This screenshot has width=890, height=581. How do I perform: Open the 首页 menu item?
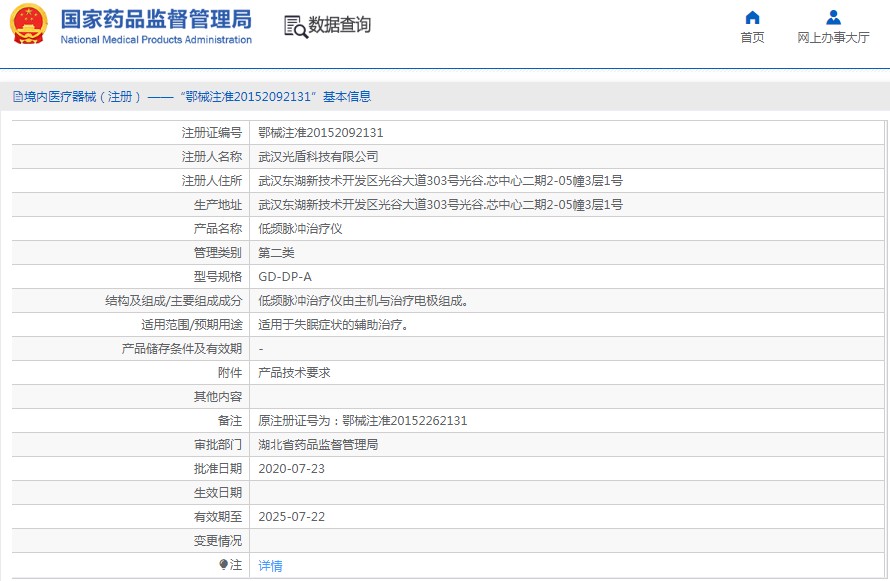(x=752, y=38)
